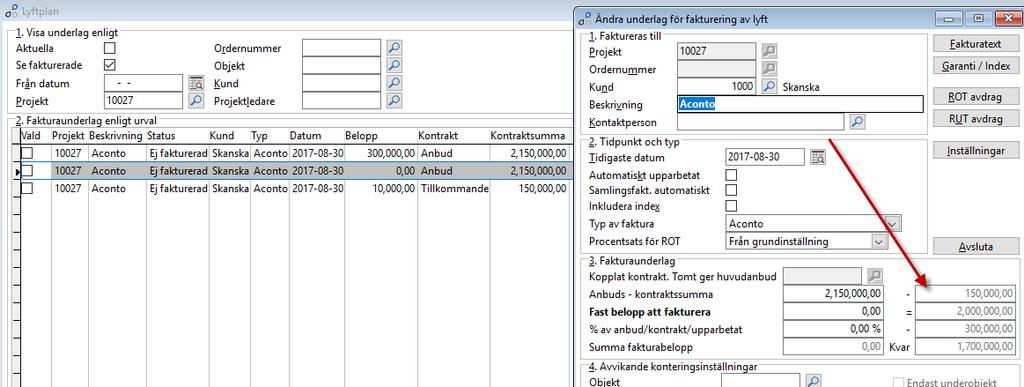
Task: Expand Procentsats för ROT dropdown
Action: coord(880,241)
